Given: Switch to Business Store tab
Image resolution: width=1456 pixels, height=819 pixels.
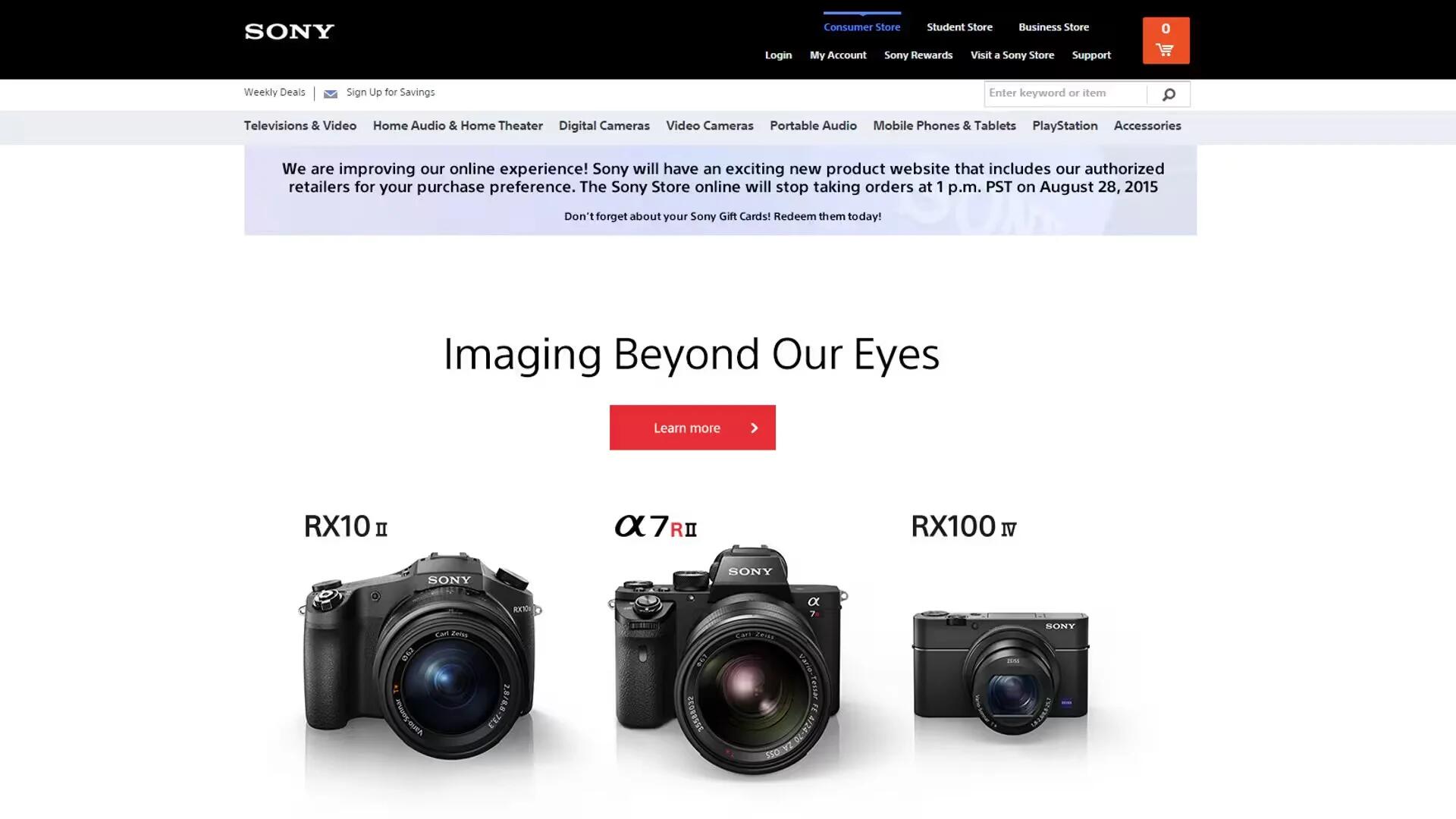Looking at the screenshot, I should 1053,27.
